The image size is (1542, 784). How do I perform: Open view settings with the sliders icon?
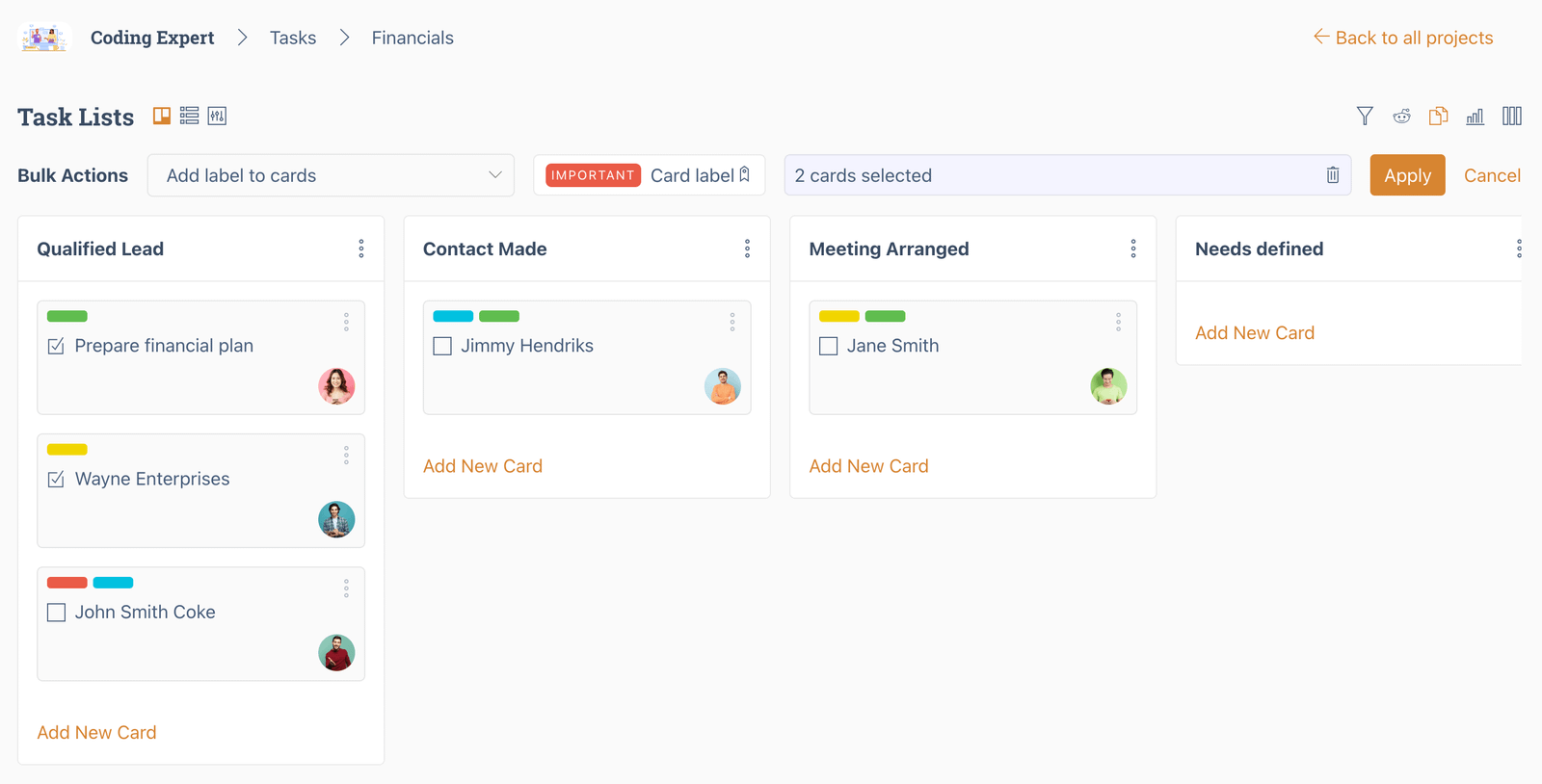tap(217, 116)
